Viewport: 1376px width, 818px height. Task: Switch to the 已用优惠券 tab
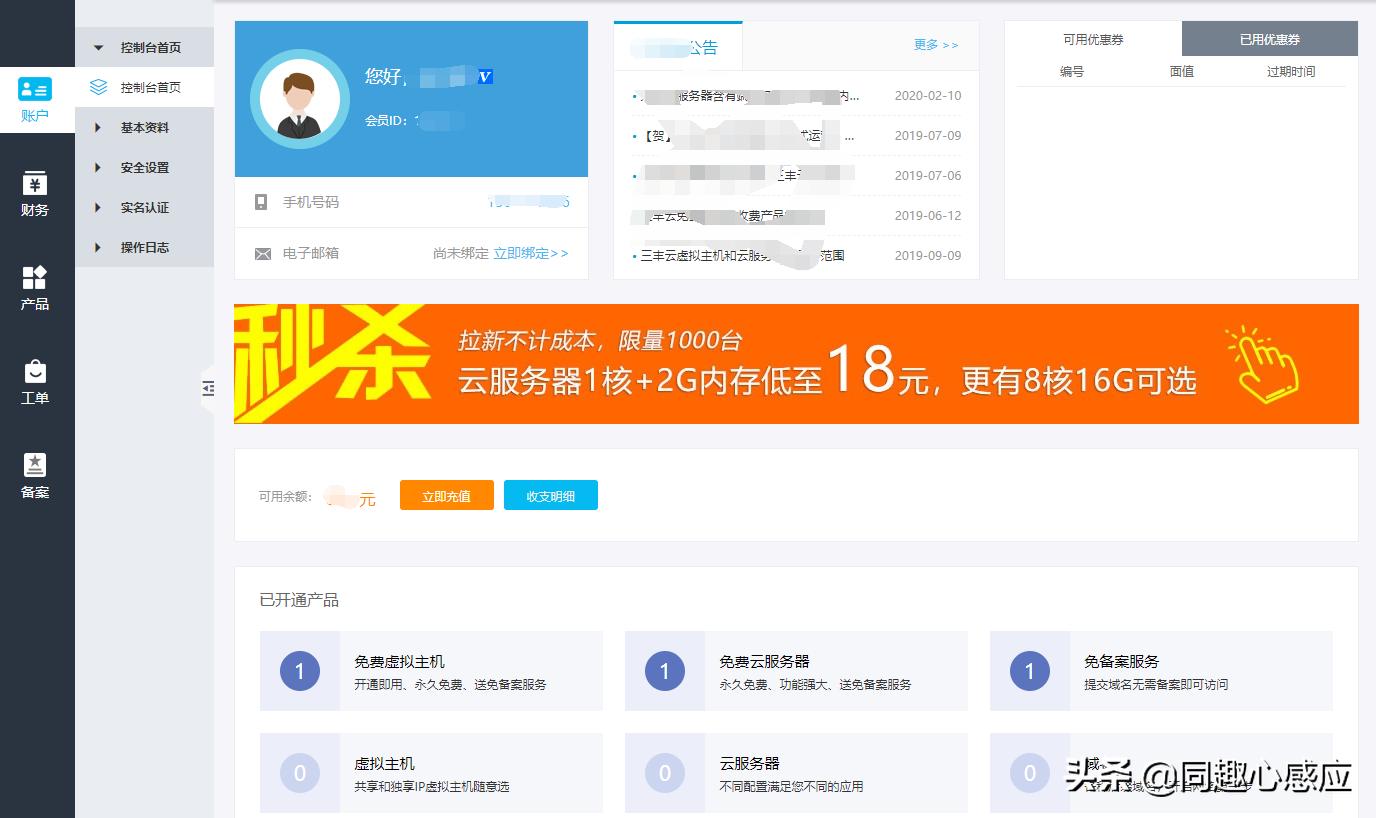tap(1270, 38)
